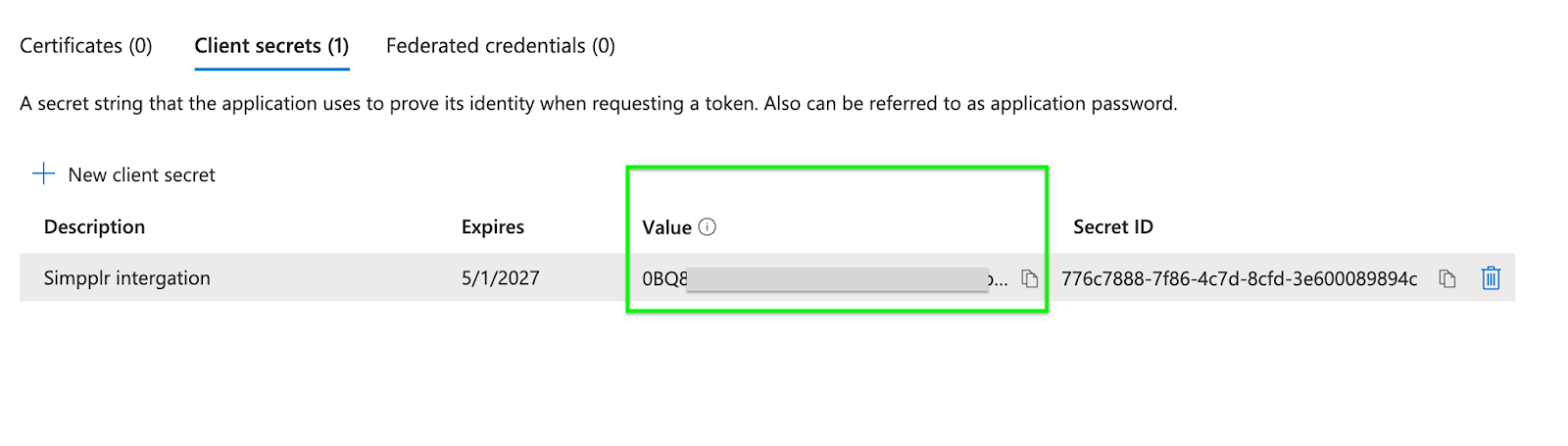Click the secret string explanation text
1568x446 pixels.
click(598, 104)
